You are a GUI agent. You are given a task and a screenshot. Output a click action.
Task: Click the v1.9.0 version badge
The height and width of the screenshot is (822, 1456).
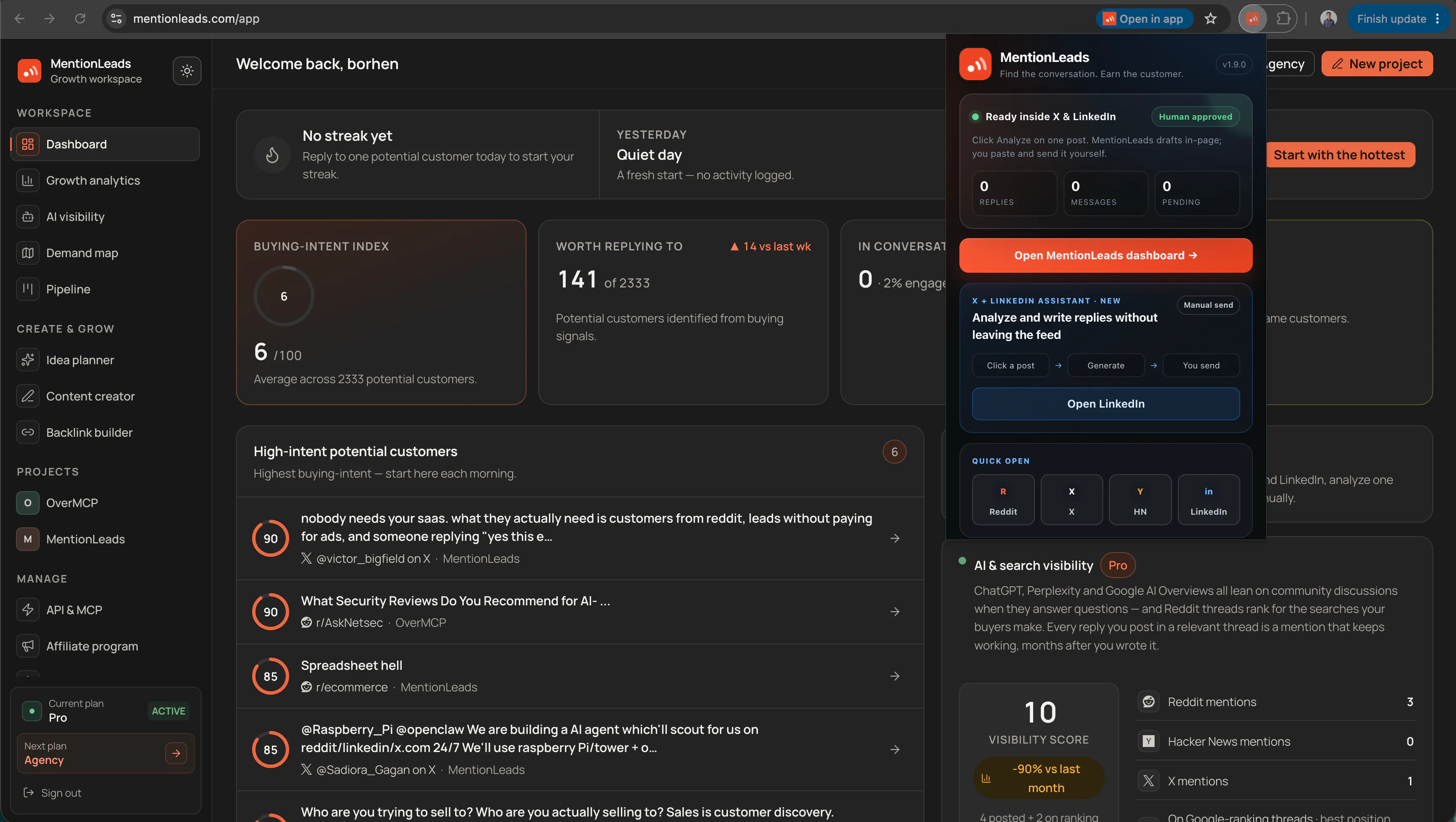pyautogui.click(x=1233, y=64)
